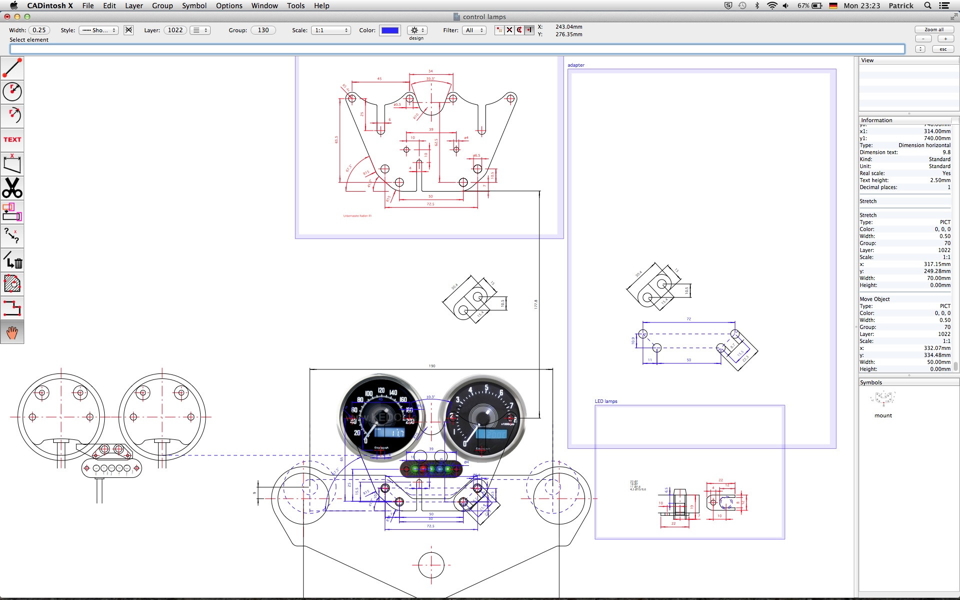
Task: Click the Group 130 field
Action: click(263, 30)
